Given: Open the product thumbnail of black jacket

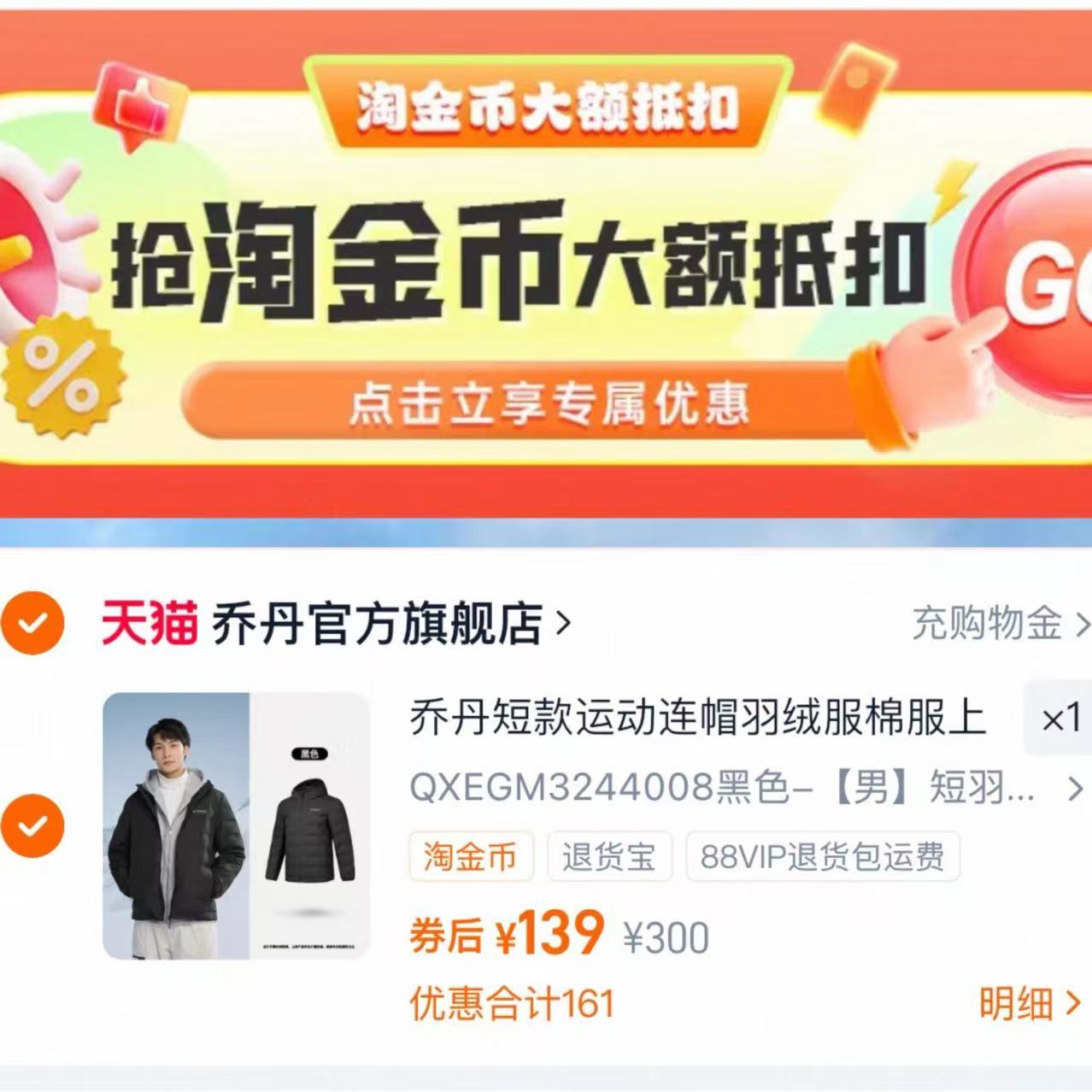Looking at the screenshot, I should 237,825.
